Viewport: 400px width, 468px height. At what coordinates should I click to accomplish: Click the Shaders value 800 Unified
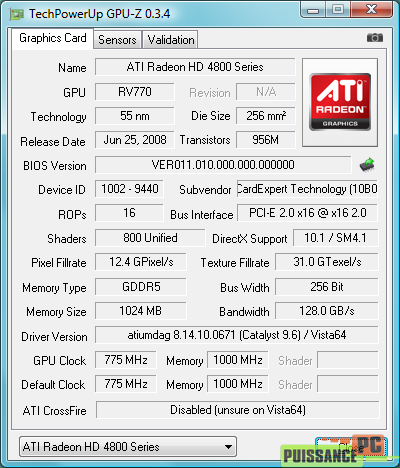[x=150, y=238]
